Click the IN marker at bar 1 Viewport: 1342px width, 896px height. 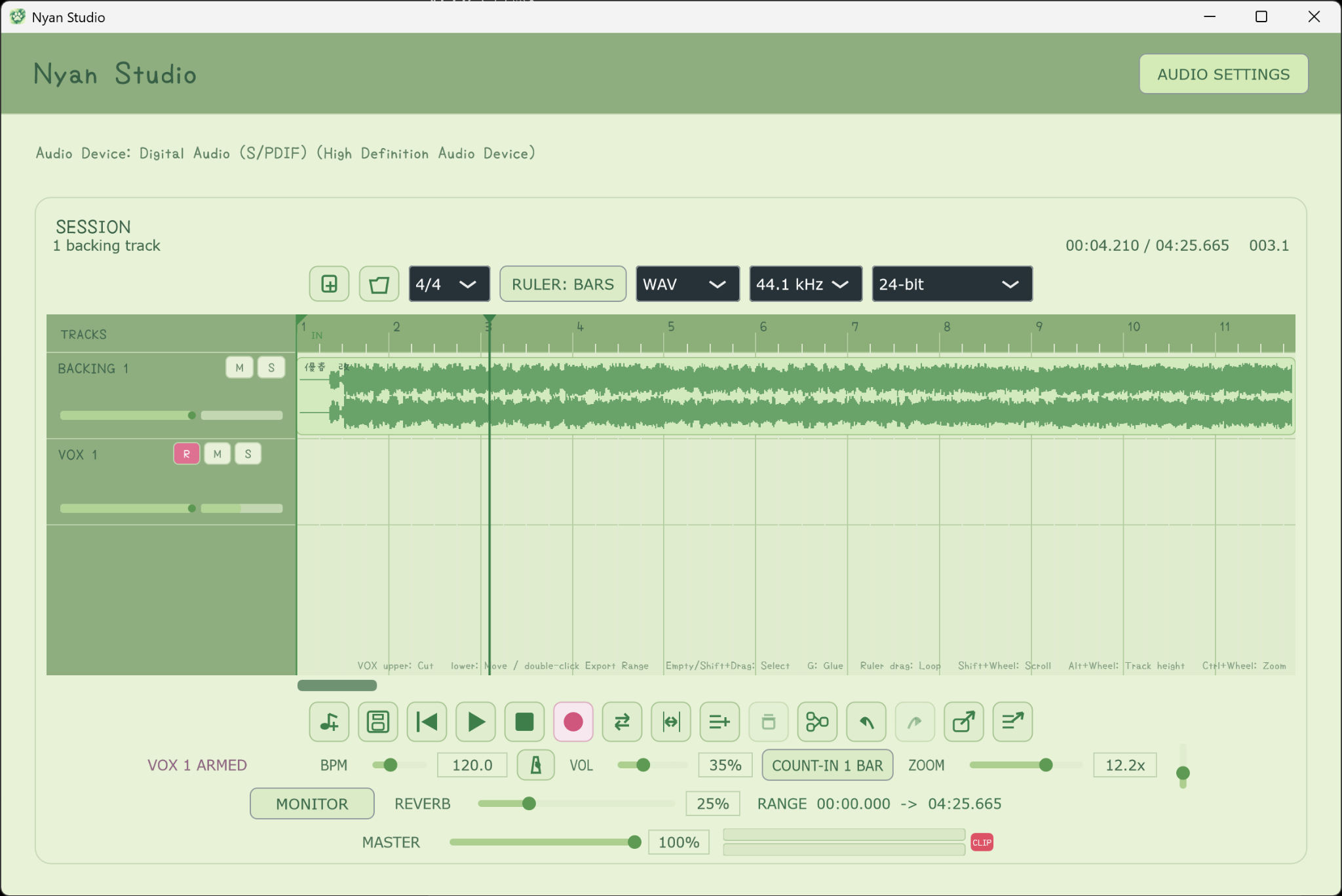[316, 335]
